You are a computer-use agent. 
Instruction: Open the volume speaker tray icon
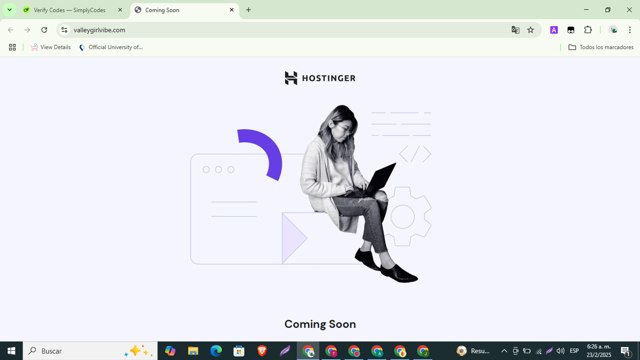(560, 351)
